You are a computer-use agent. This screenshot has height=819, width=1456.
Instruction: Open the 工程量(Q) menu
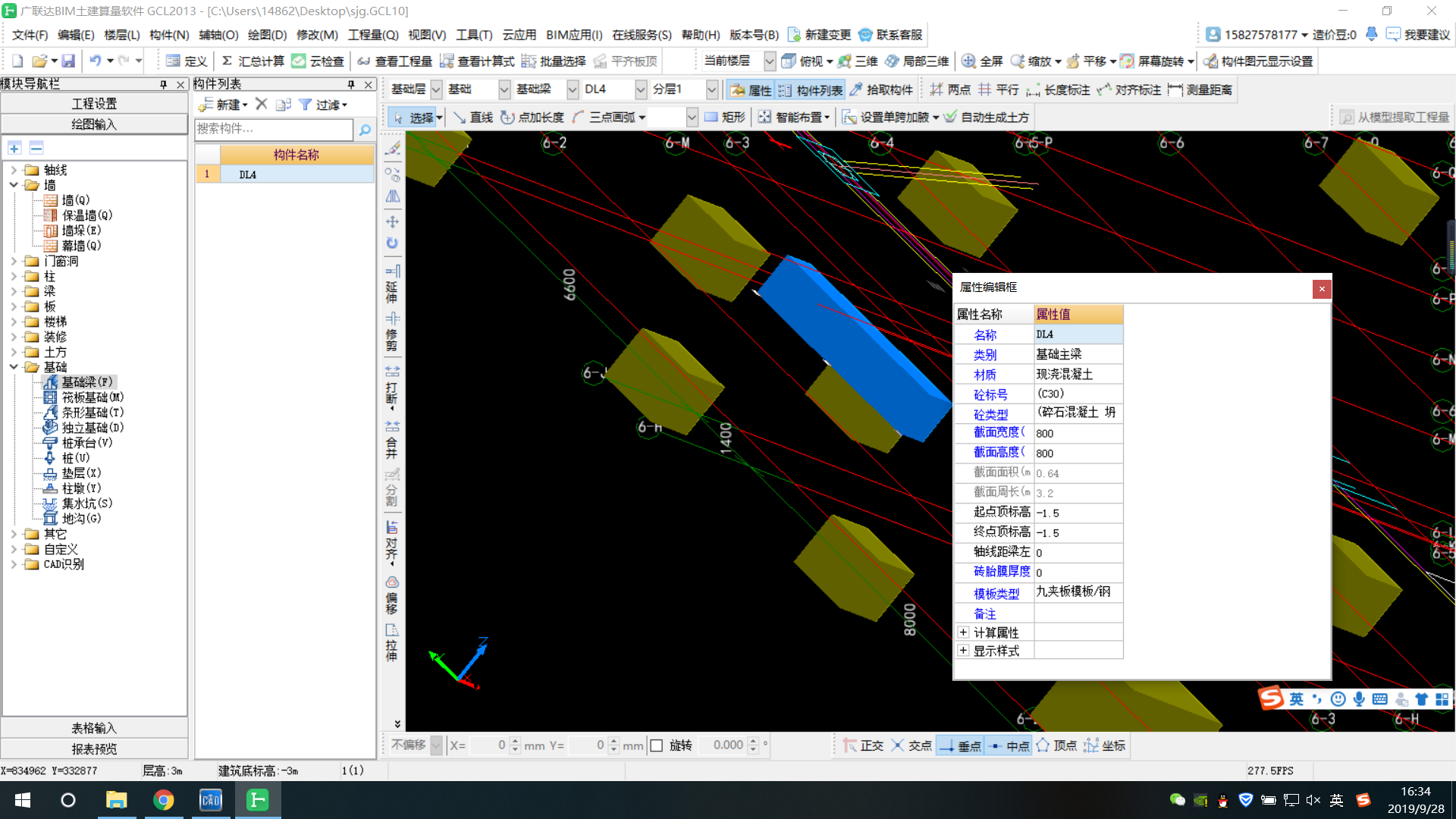373,35
